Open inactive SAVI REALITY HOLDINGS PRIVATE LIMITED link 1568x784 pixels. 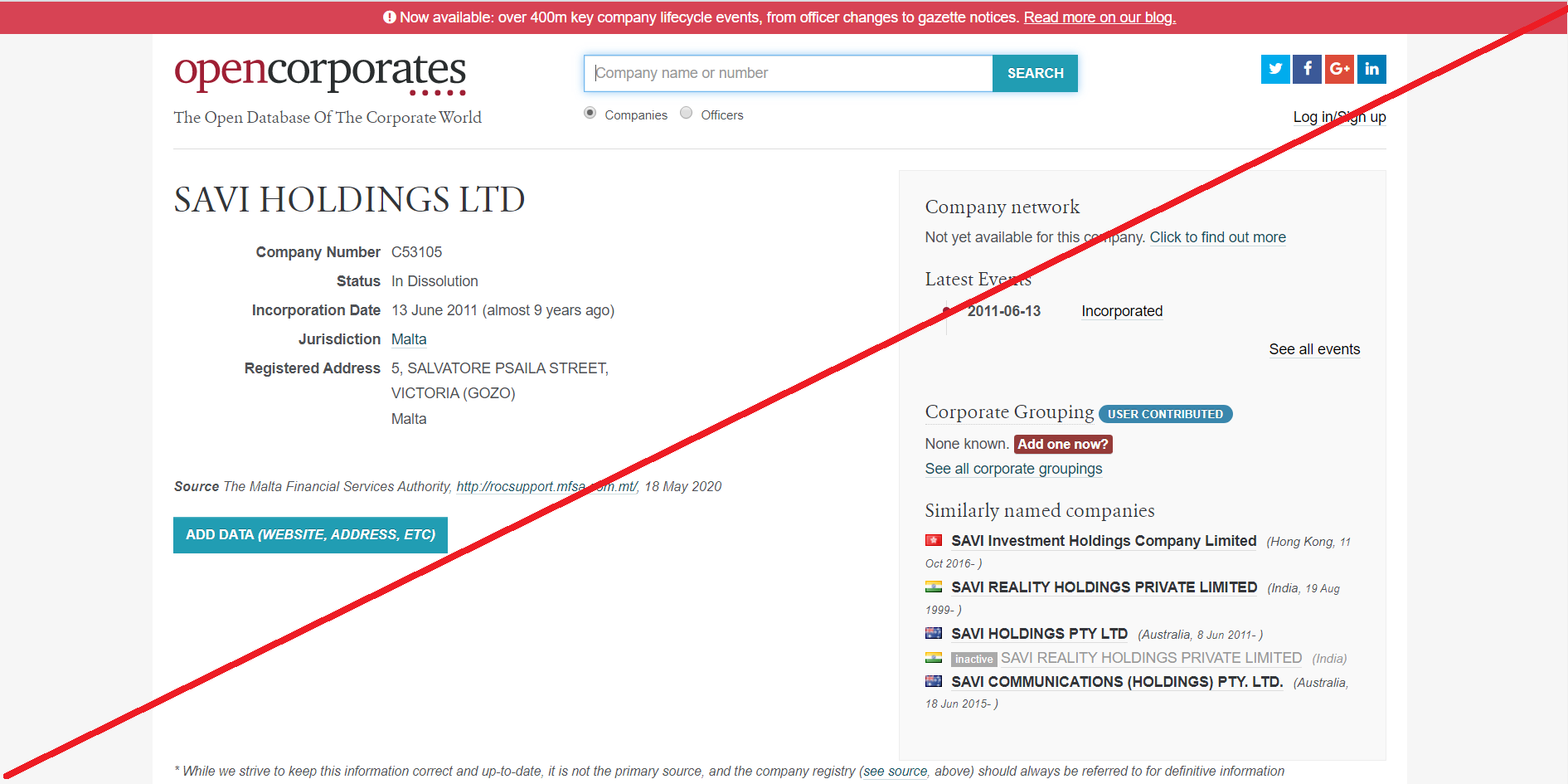tap(1151, 658)
